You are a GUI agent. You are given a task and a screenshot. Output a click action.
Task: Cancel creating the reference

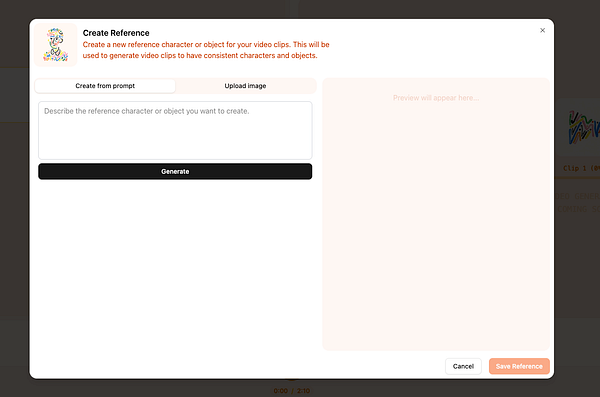[x=463, y=366]
